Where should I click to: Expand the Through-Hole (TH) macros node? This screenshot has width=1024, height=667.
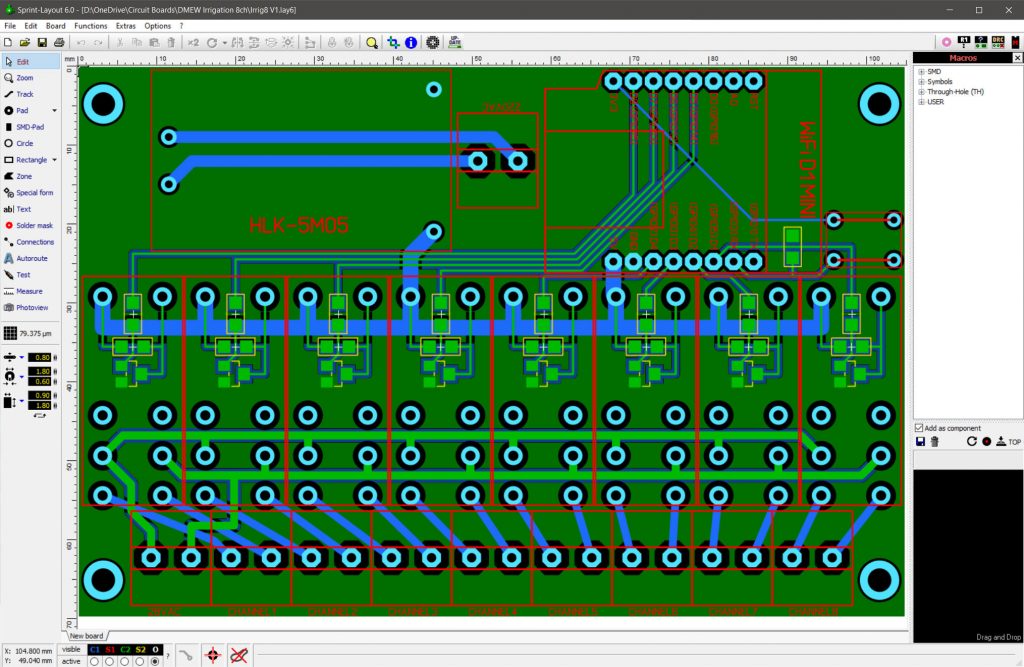[921, 92]
